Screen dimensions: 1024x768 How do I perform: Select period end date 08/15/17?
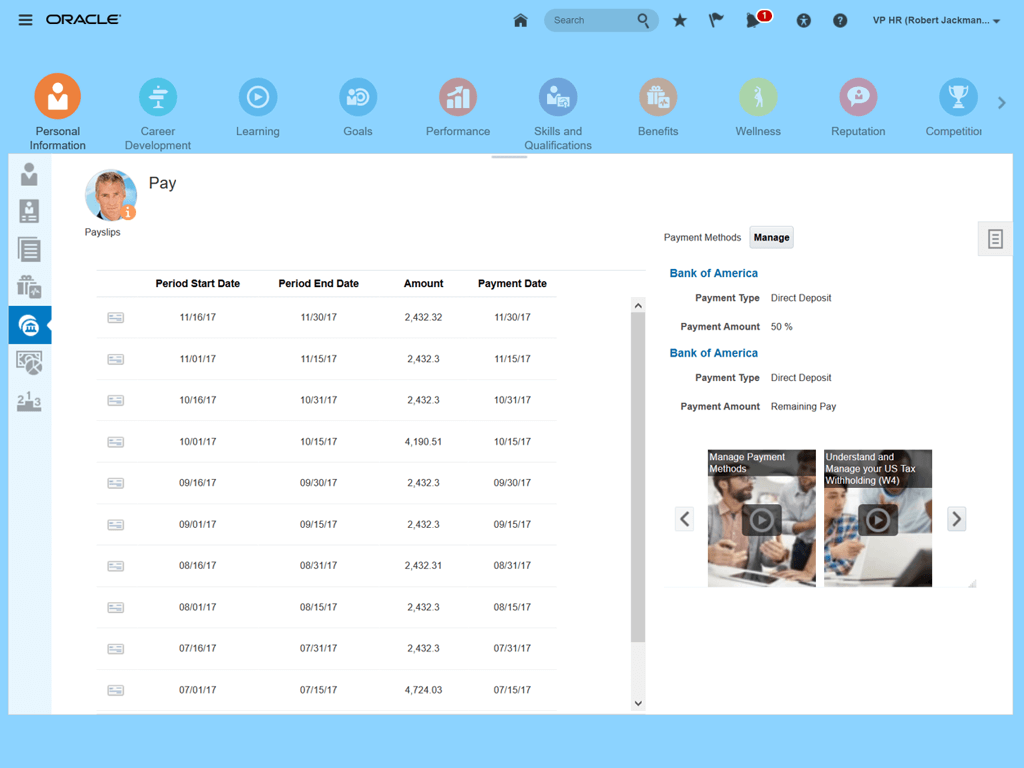[x=319, y=607]
